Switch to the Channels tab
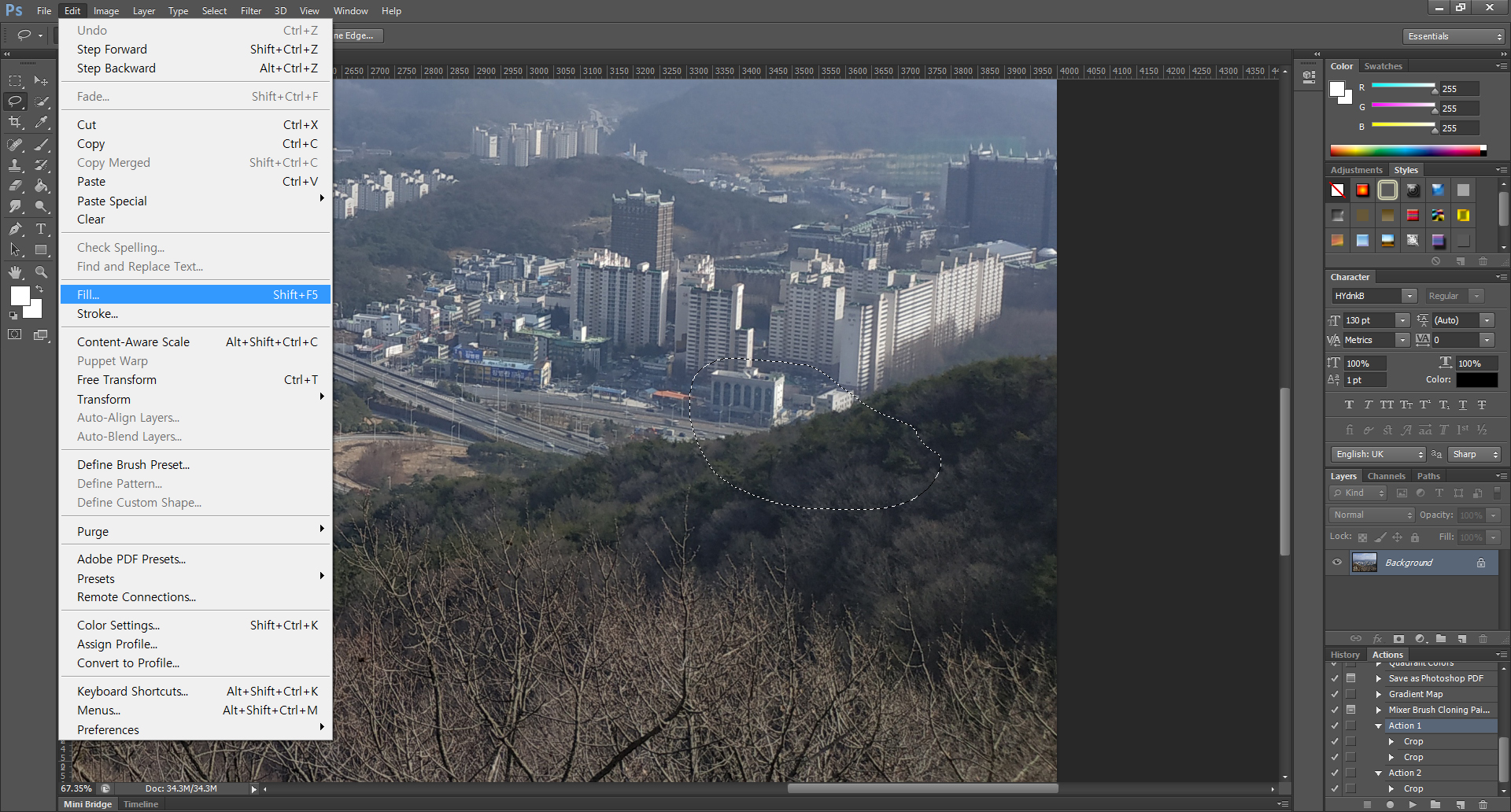Screen dimensions: 1511x812 (1386, 476)
